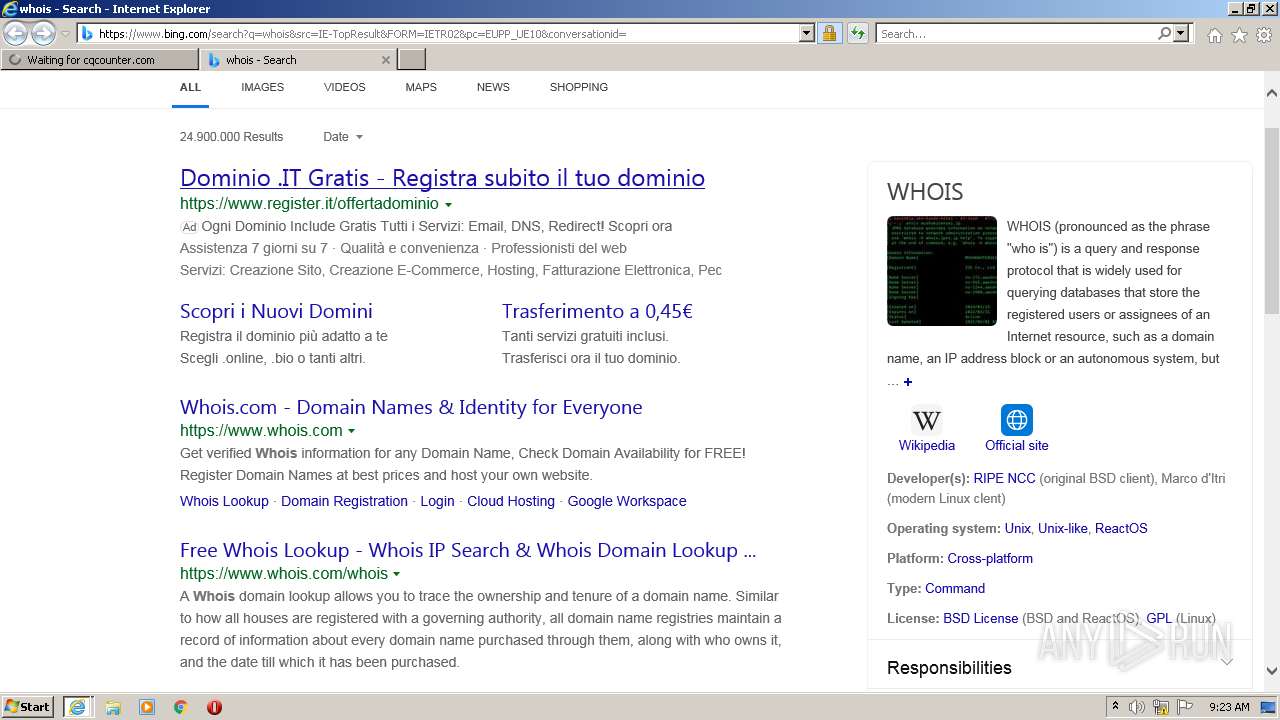Screen dimensions: 1280x720
Task: Click the Domain Registration sitelink
Action: [x=344, y=501]
